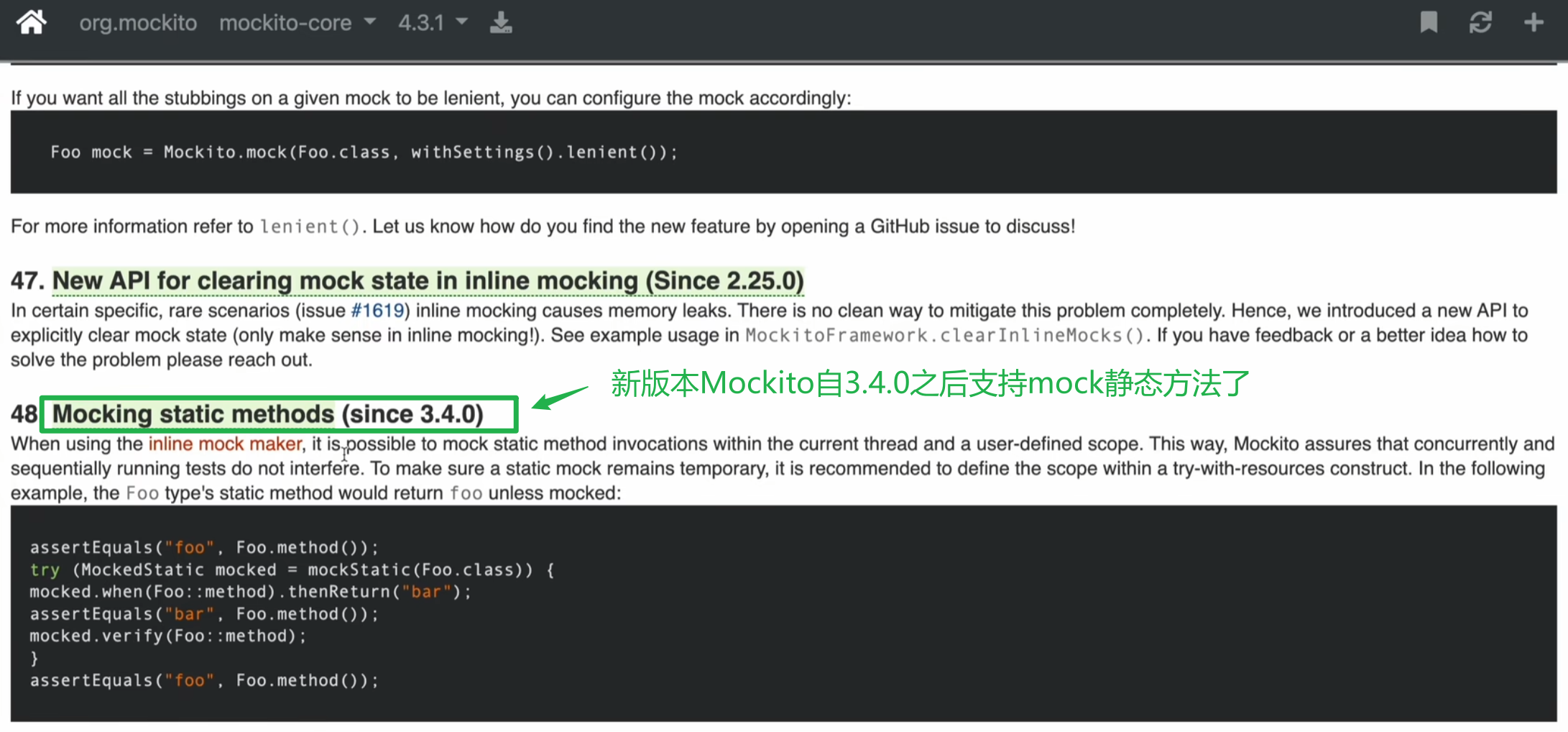Image resolution: width=1568 pixels, height=732 pixels.
Task: Open GitHub issue #1619 link
Action: 377,311
